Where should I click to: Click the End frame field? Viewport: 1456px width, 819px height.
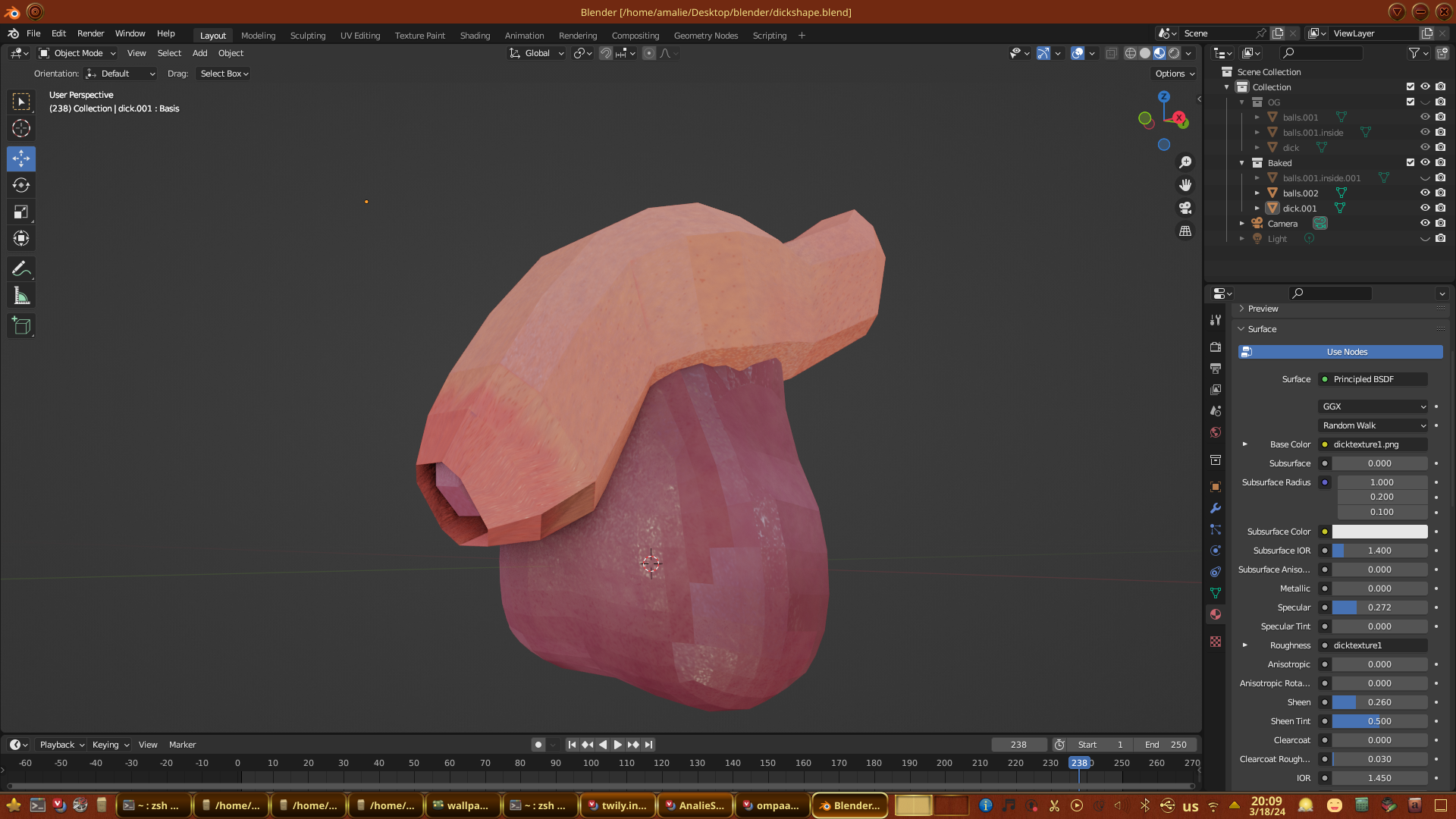click(1166, 745)
